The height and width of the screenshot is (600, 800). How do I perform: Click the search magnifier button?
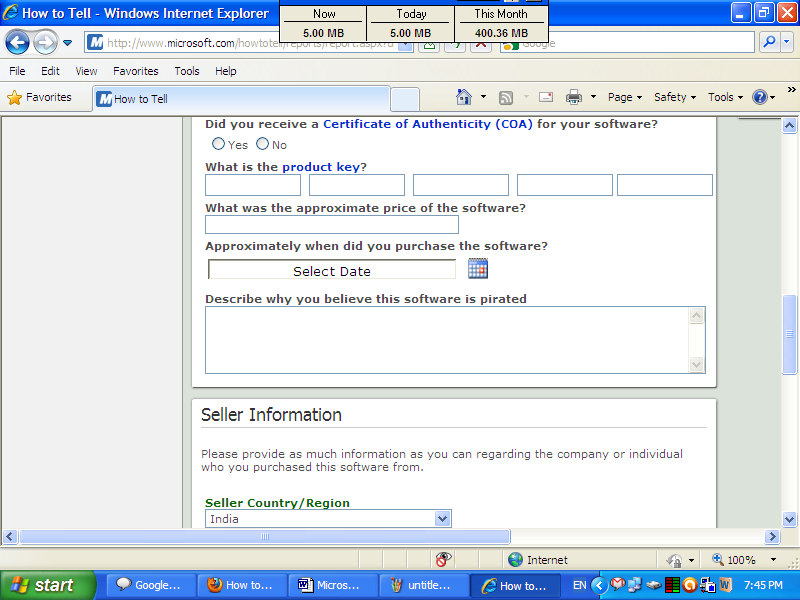769,42
